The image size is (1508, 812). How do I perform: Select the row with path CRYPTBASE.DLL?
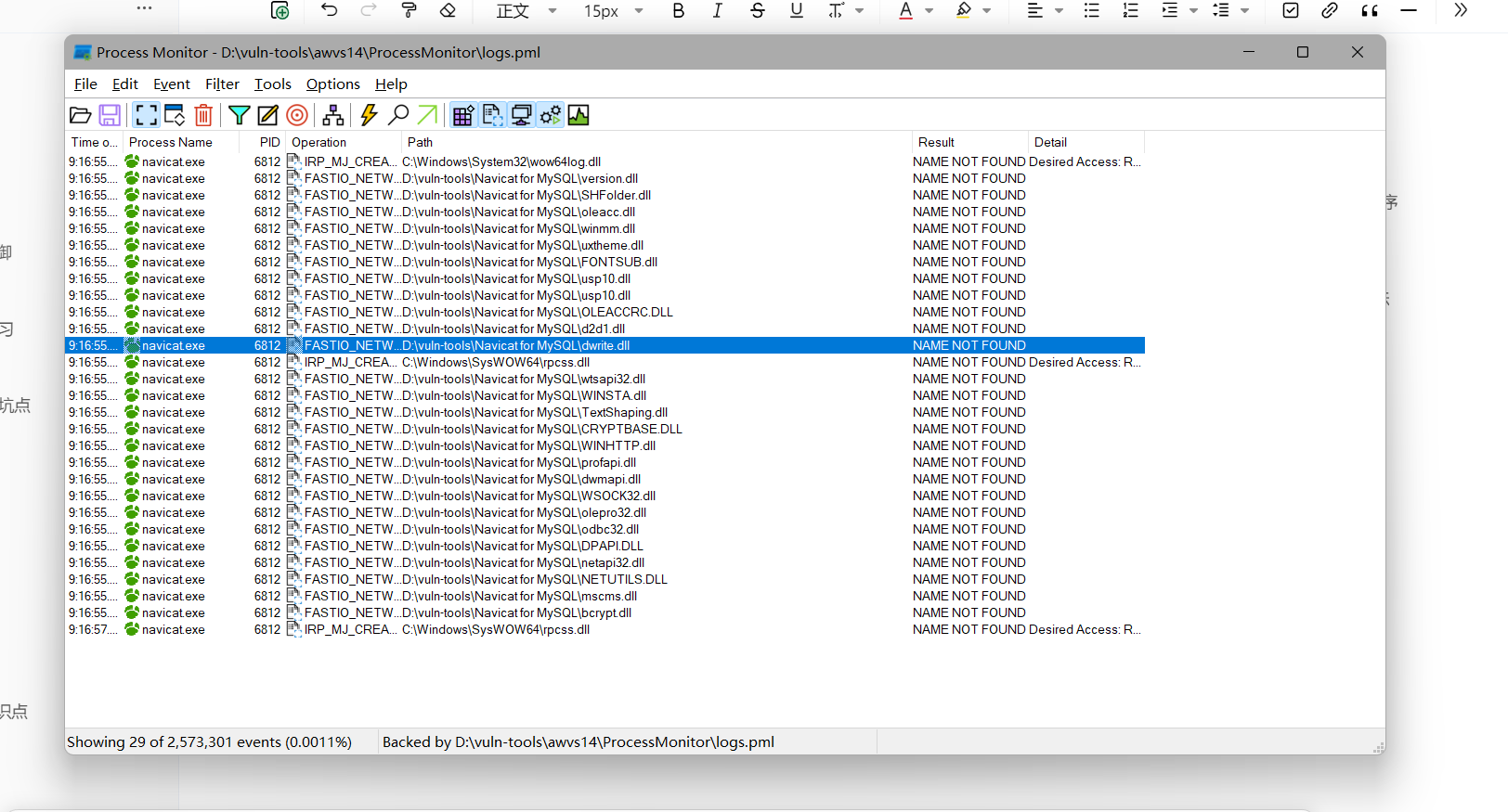pyautogui.click(x=604, y=429)
